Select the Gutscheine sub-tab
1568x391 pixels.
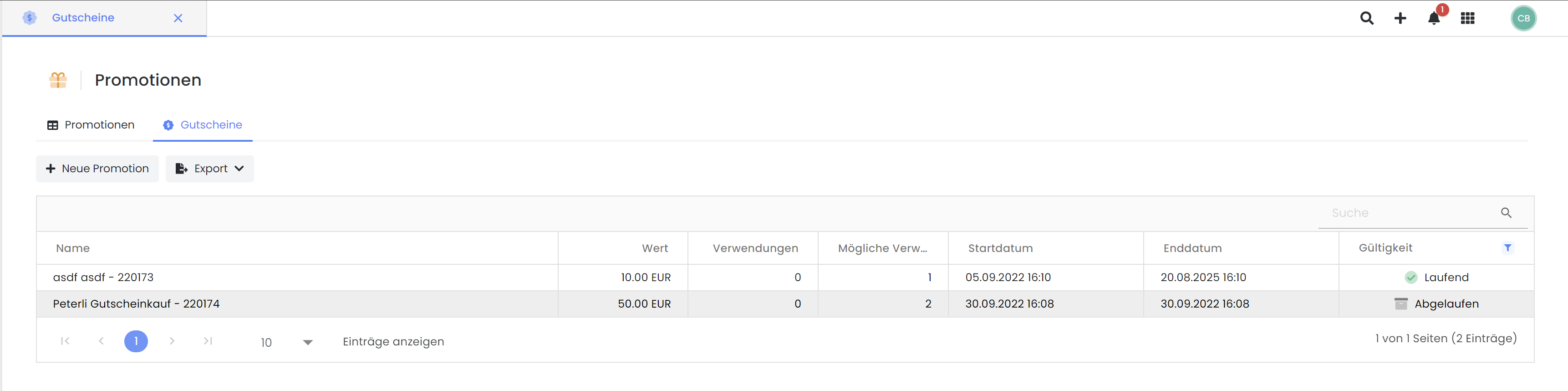tap(203, 125)
